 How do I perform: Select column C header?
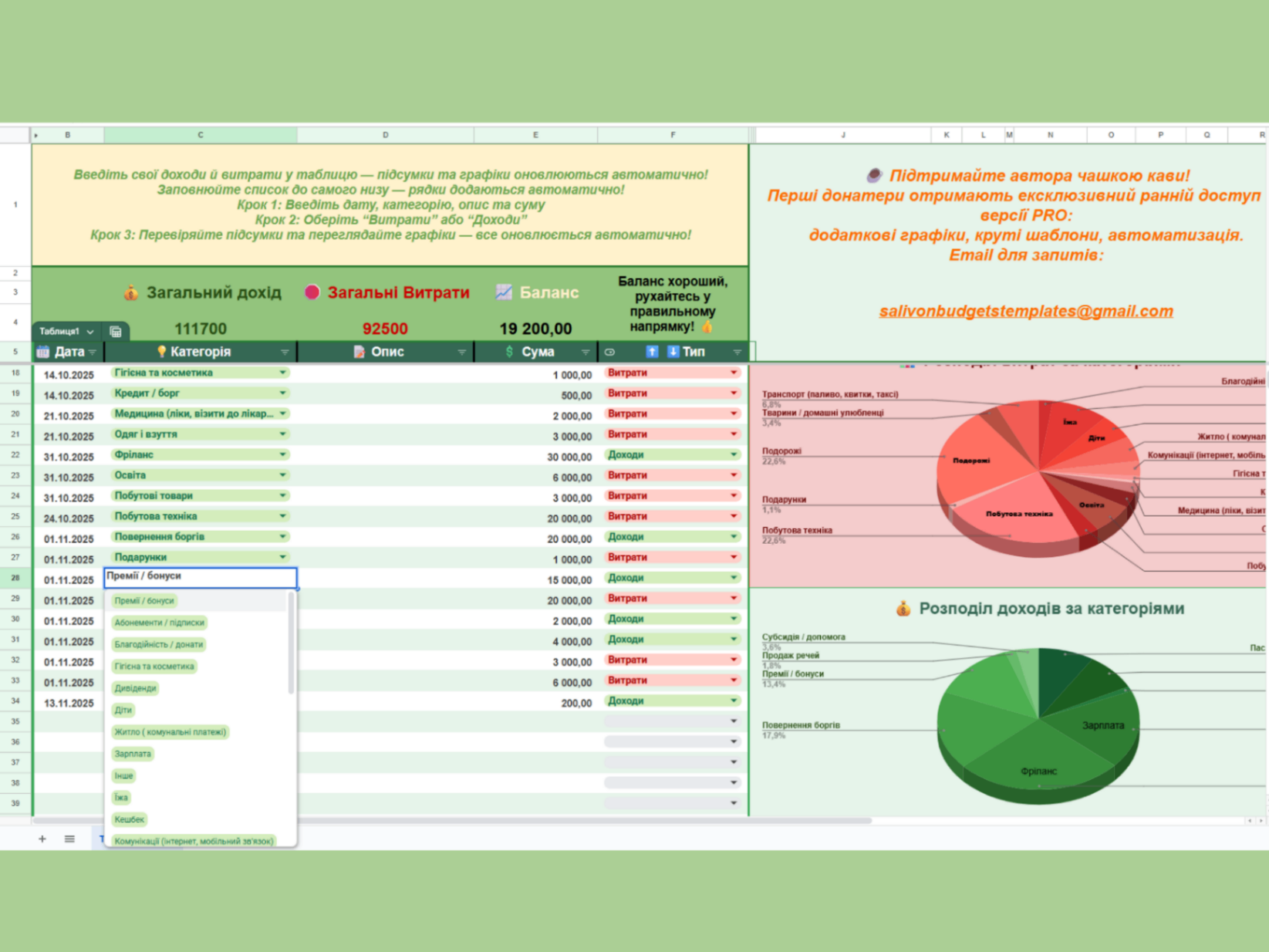click(x=201, y=135)
